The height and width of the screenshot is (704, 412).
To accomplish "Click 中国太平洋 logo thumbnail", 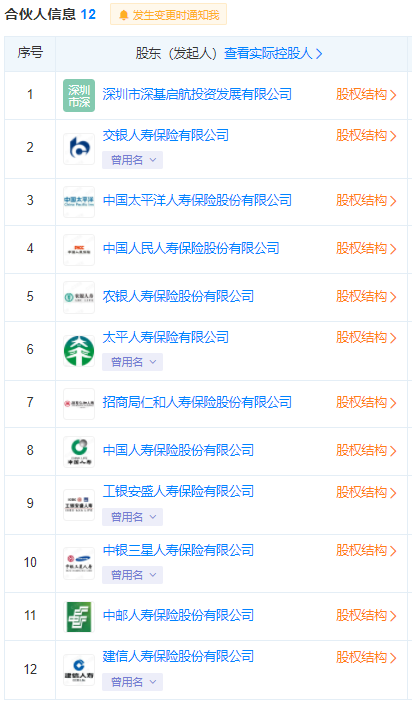I will [x=79, y=202].
